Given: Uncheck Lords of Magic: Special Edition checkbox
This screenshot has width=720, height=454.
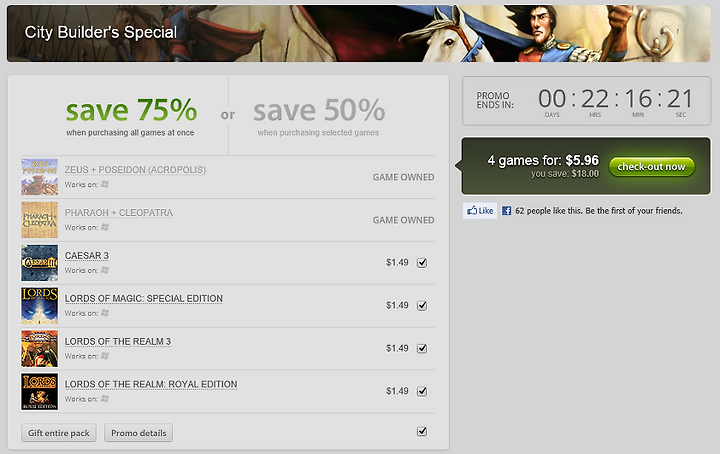Looking at the screenshot, I should pyautogui.click(x=421, y=305).
